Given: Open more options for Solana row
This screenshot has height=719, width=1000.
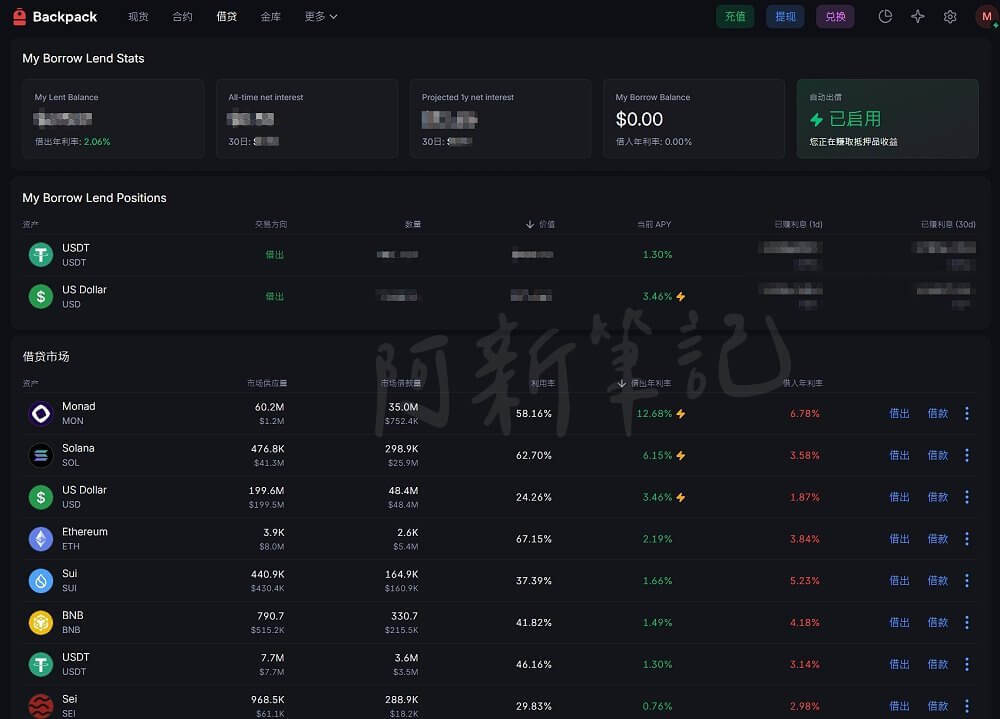Looking at the screenshot, I should [967, 456].
